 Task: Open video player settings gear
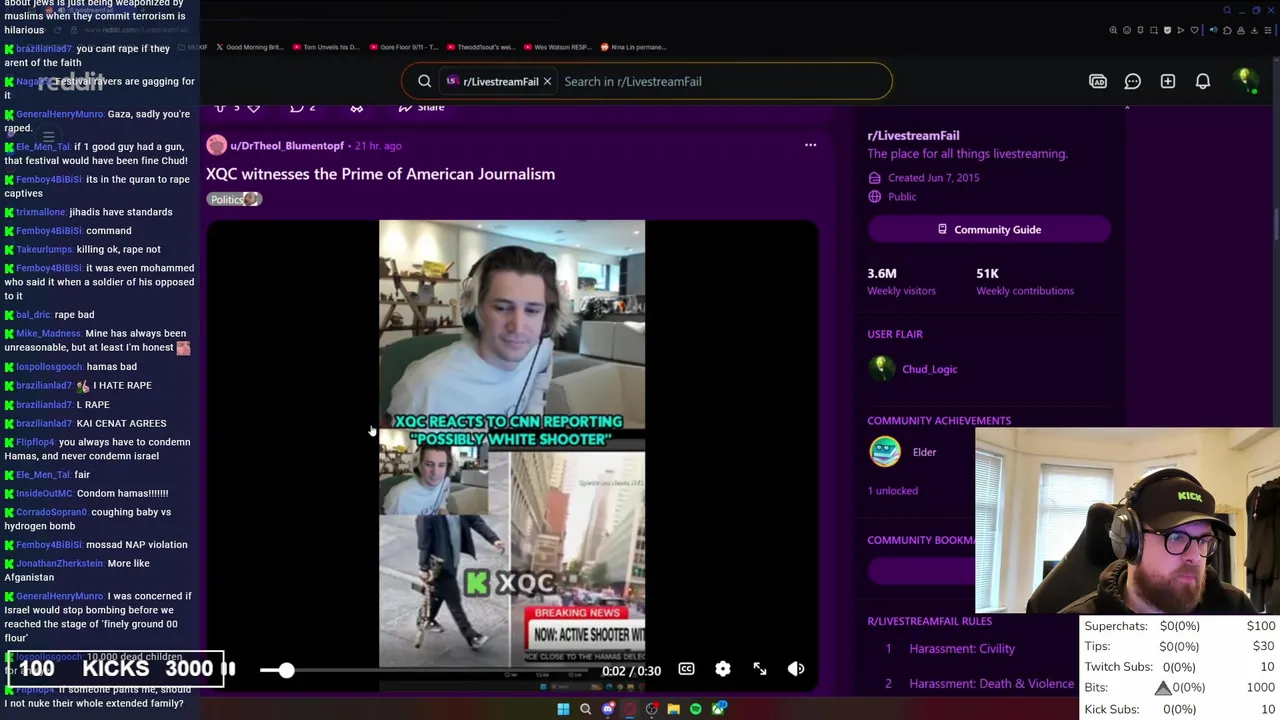click(x=723, y=669)
